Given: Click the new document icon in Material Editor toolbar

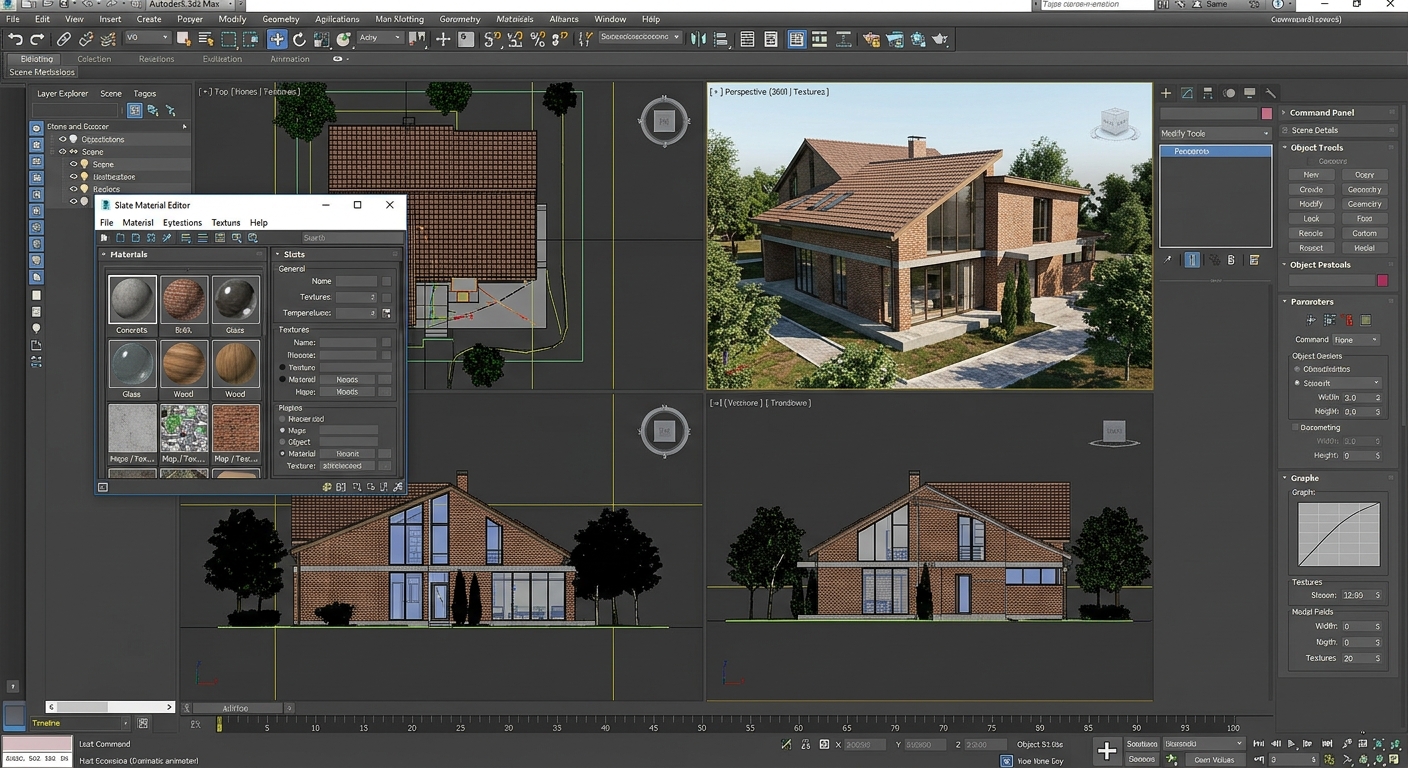Looking at the screenshot, I should pos(120,238).
